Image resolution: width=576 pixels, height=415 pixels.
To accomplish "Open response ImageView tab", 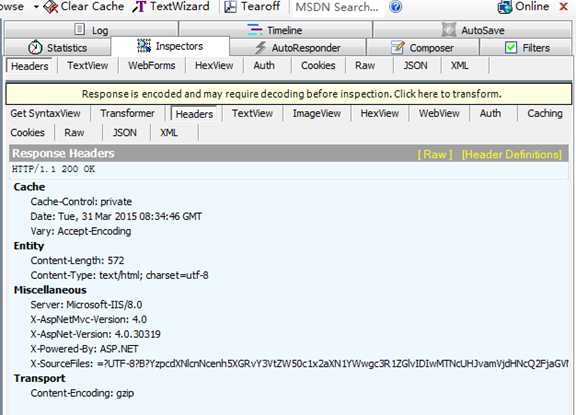I will pyautogui.click(x=317, y=113).
